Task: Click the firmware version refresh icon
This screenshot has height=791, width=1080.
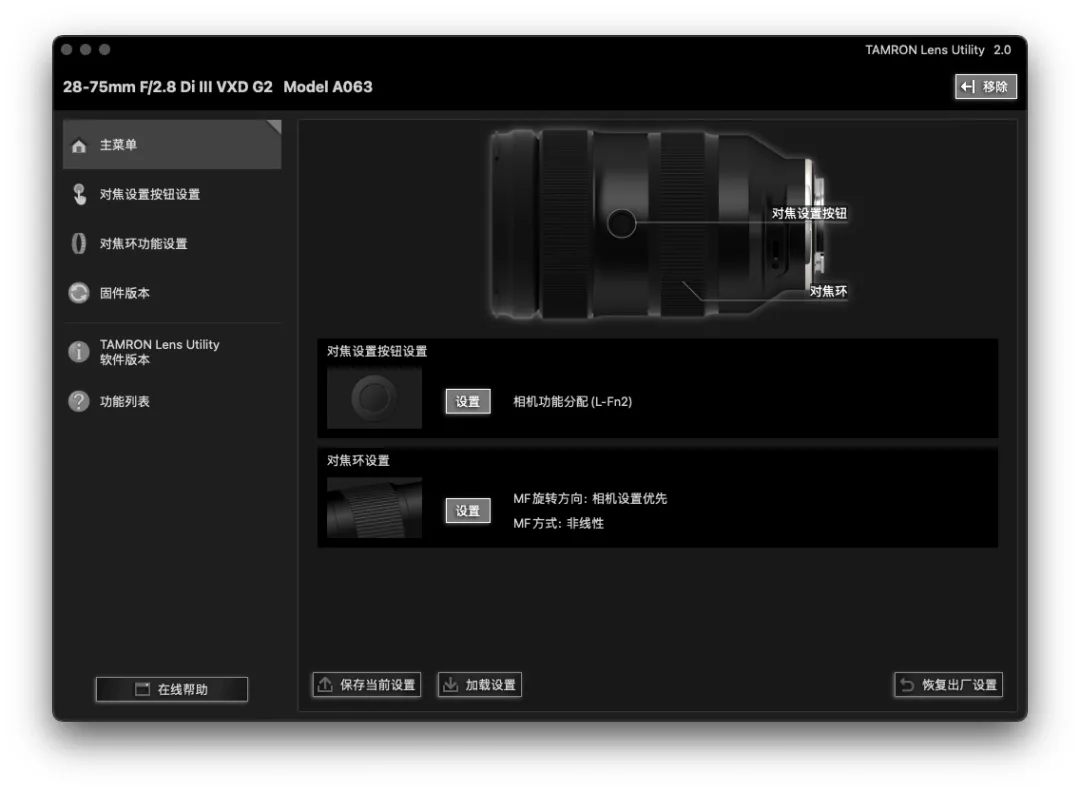Action: point(79,293)
